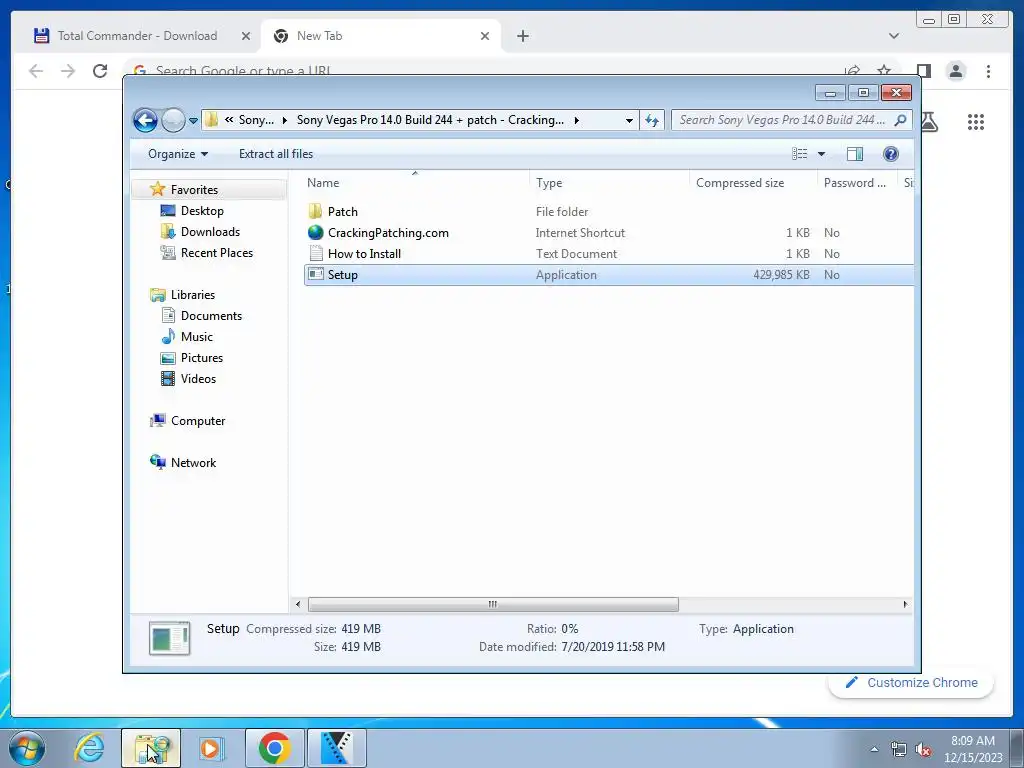Go back using Explorer's back arrow

145,120
